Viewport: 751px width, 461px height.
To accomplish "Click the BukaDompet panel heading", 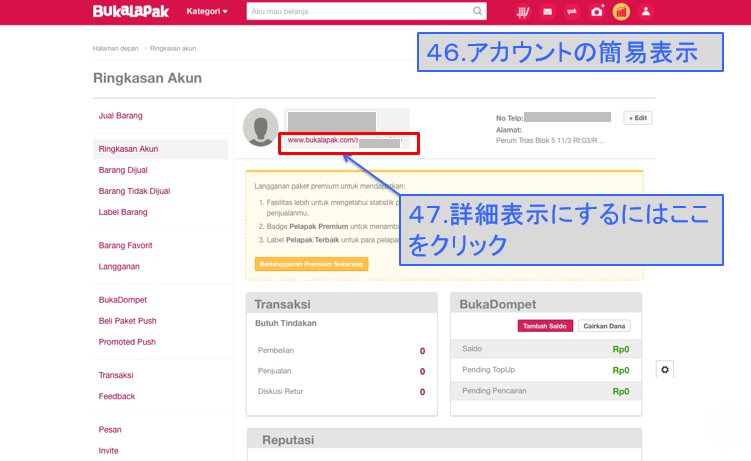I will (x=498, y=304).
